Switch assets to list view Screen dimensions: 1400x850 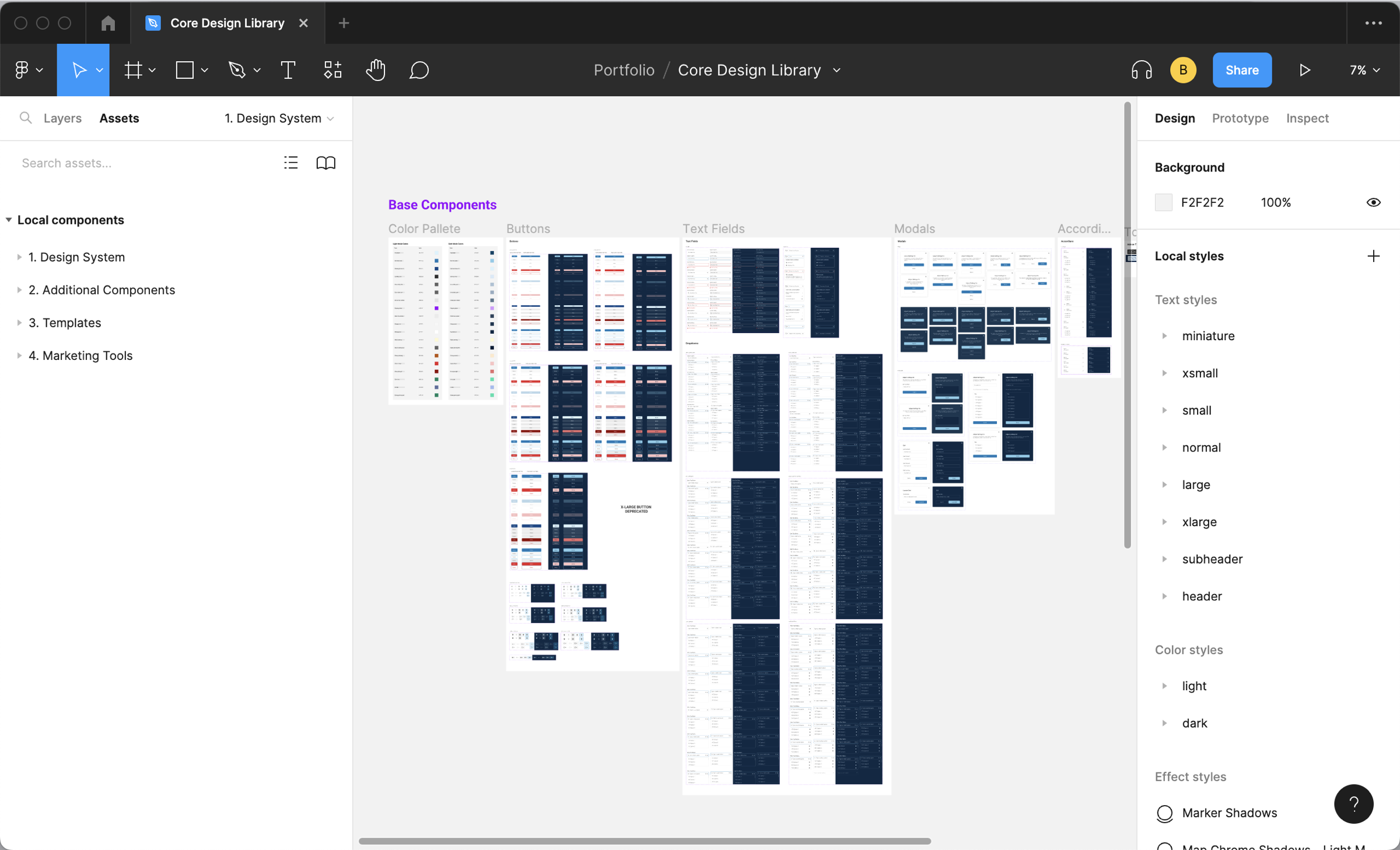tap(290, 163)
